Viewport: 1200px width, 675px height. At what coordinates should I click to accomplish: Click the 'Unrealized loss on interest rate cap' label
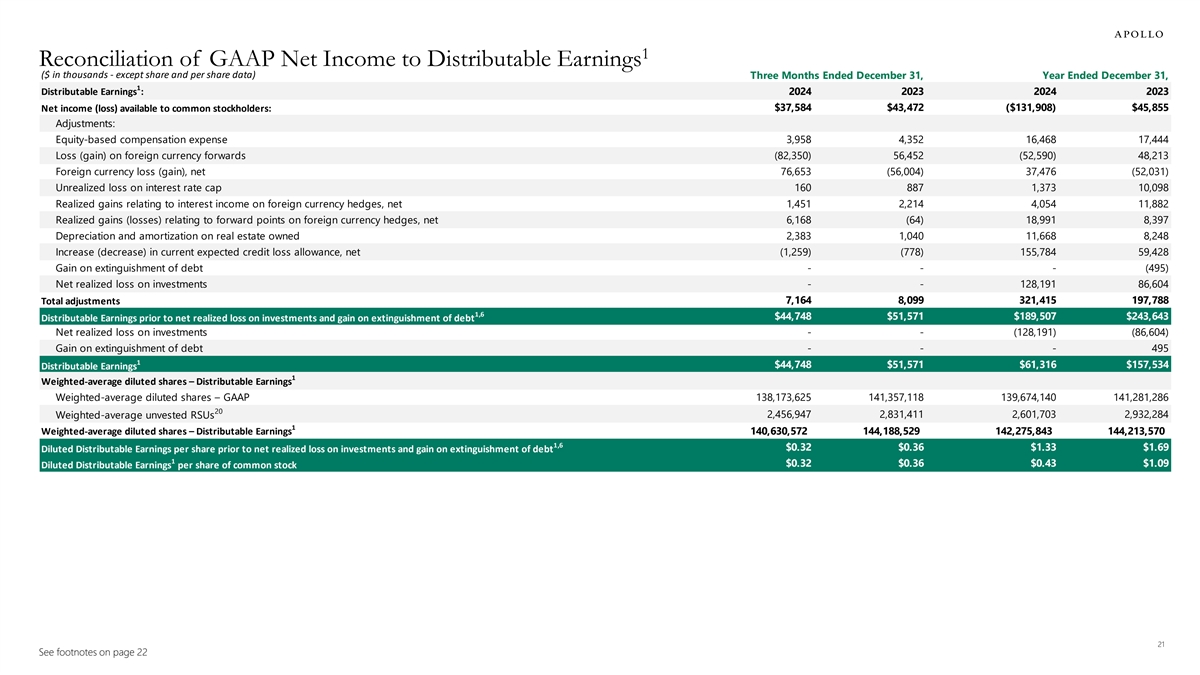pyautogui.click(x=143, y=187)
